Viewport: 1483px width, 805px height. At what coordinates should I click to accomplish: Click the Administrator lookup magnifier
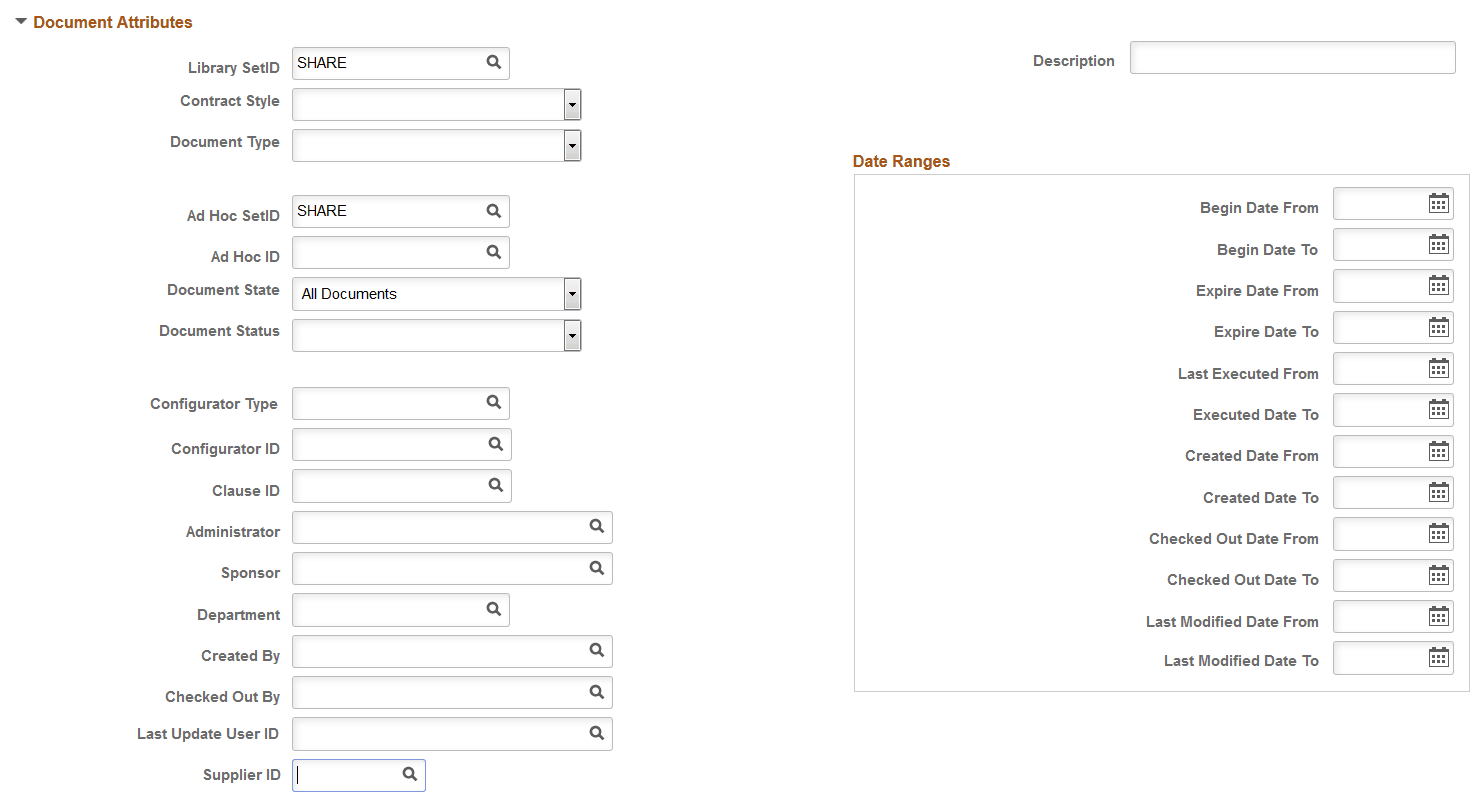[596, 527]
